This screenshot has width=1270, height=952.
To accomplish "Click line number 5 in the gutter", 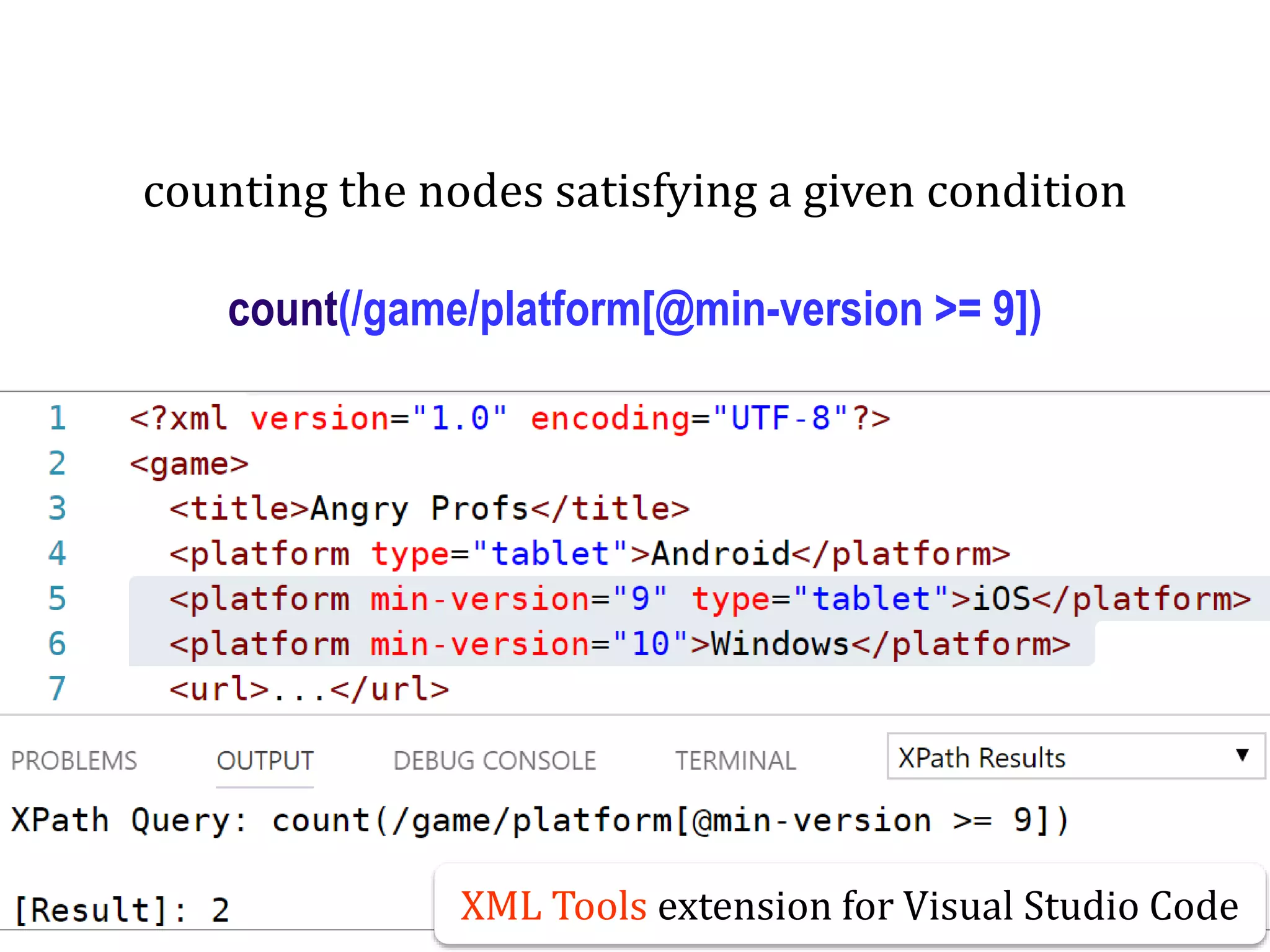I will [57, 598].
